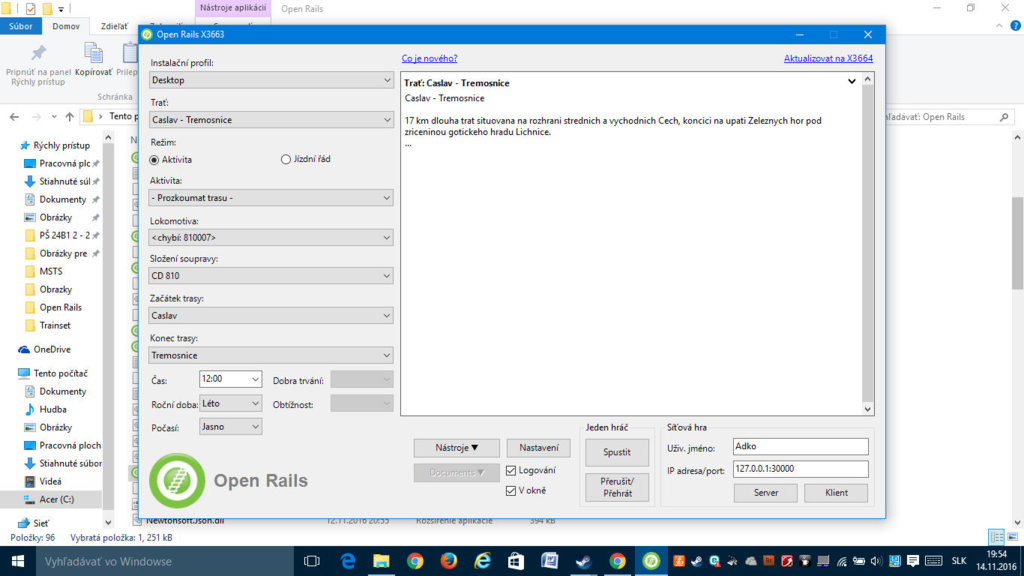The image size is (1024, 576).
Task: Open OneDrive in the Explorer sidebar
Action: tap(51, 349)
